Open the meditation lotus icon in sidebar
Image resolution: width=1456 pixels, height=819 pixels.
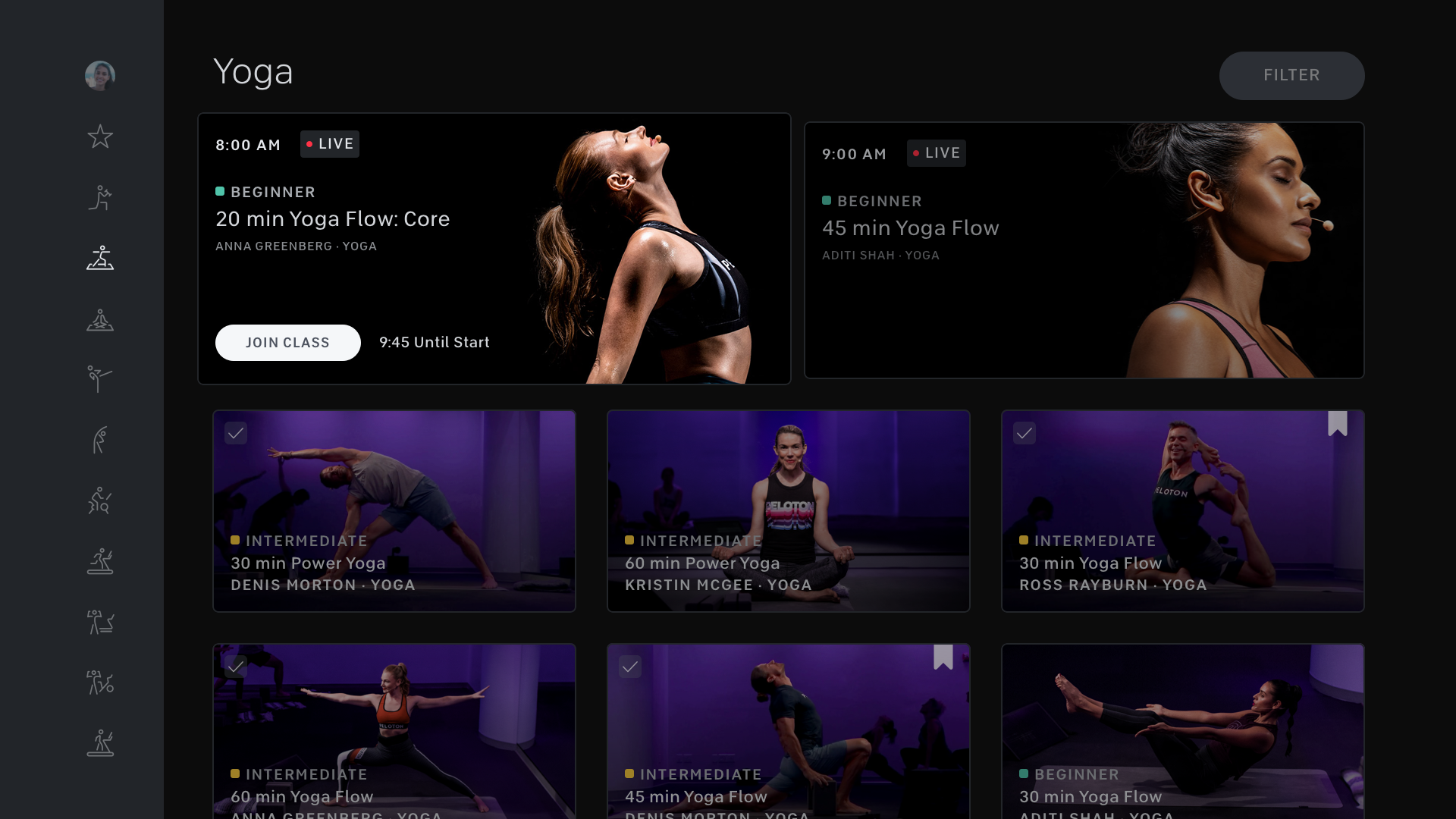click(99, 319)
